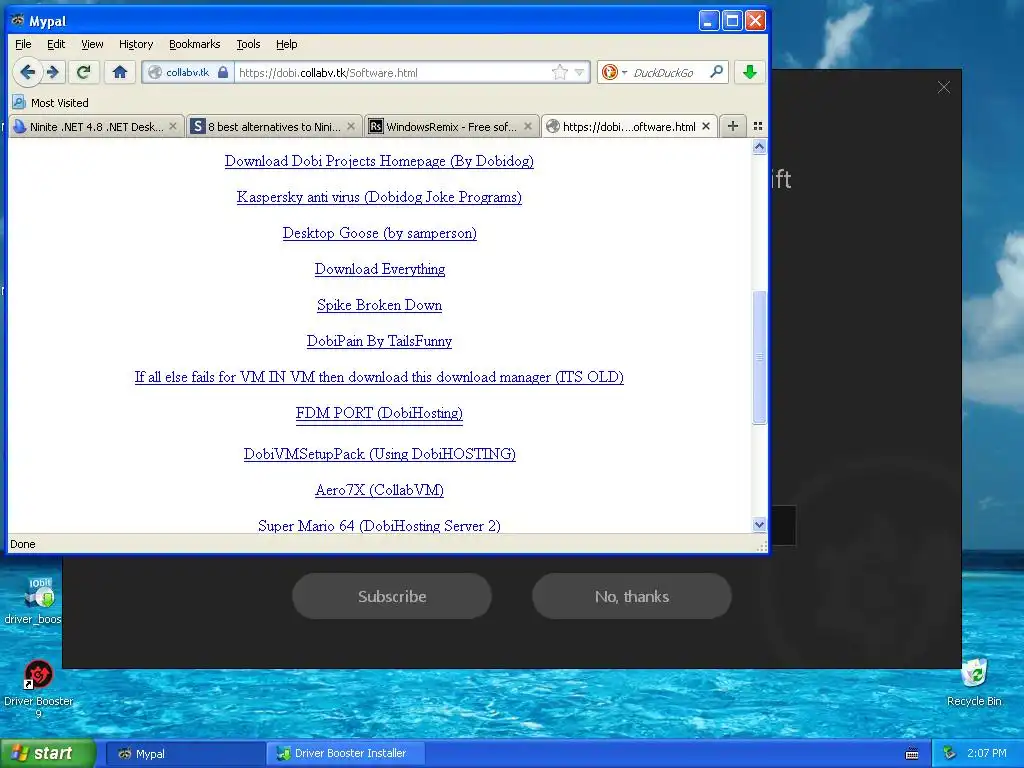Open the DobiPain By TailsFunny link
The width and height of the screenshot is (1024, 768).
(379, 341)
